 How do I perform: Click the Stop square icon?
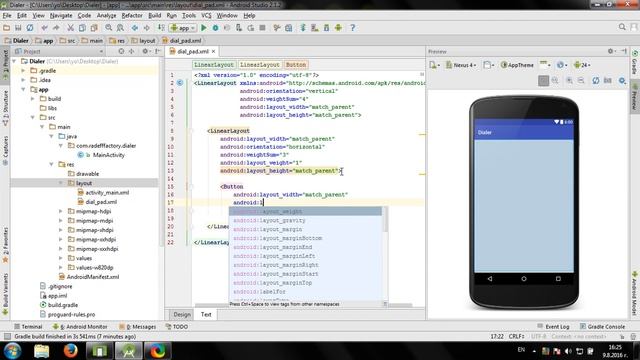click(262, 28)
